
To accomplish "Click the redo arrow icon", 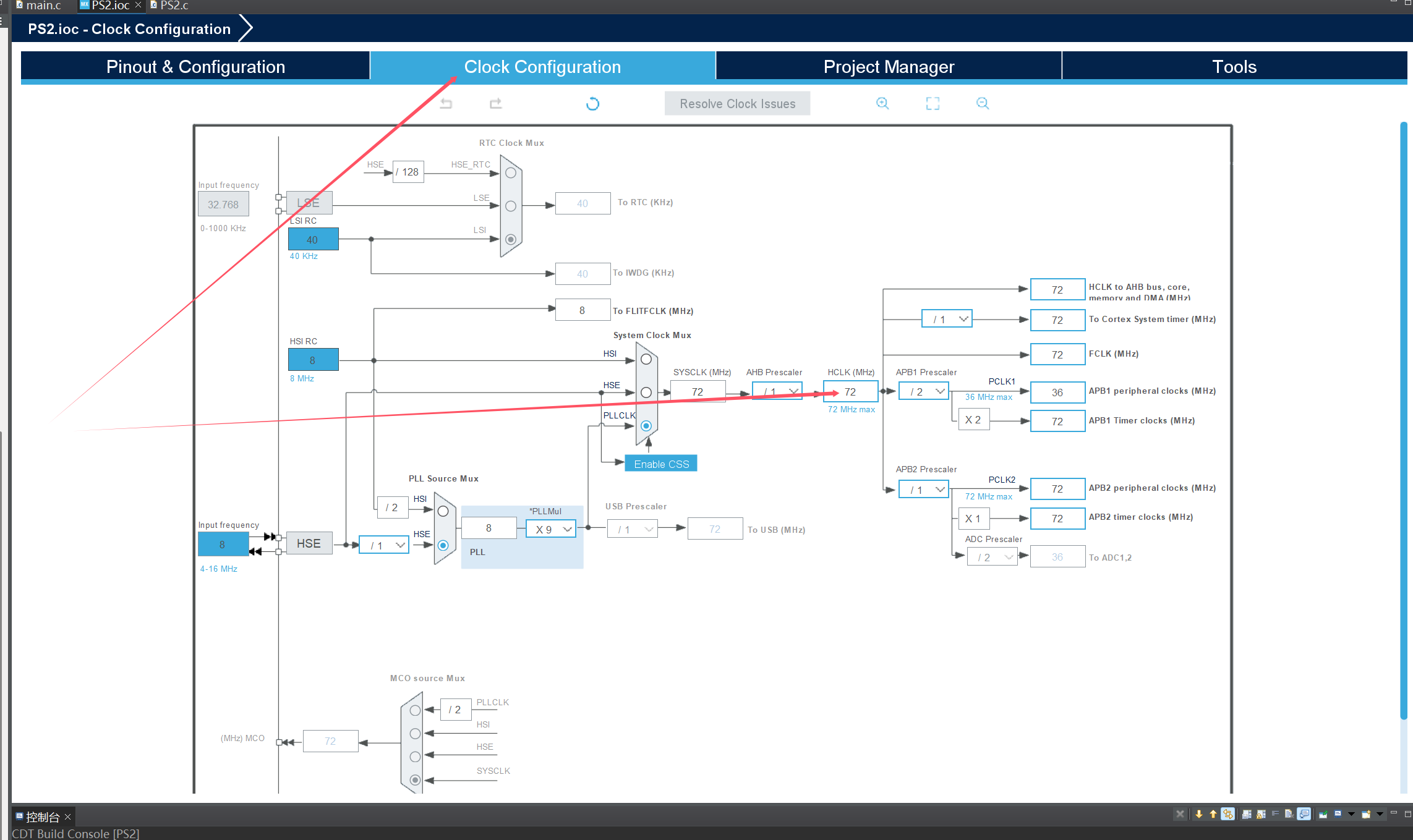I will click(x=495, y=103).
